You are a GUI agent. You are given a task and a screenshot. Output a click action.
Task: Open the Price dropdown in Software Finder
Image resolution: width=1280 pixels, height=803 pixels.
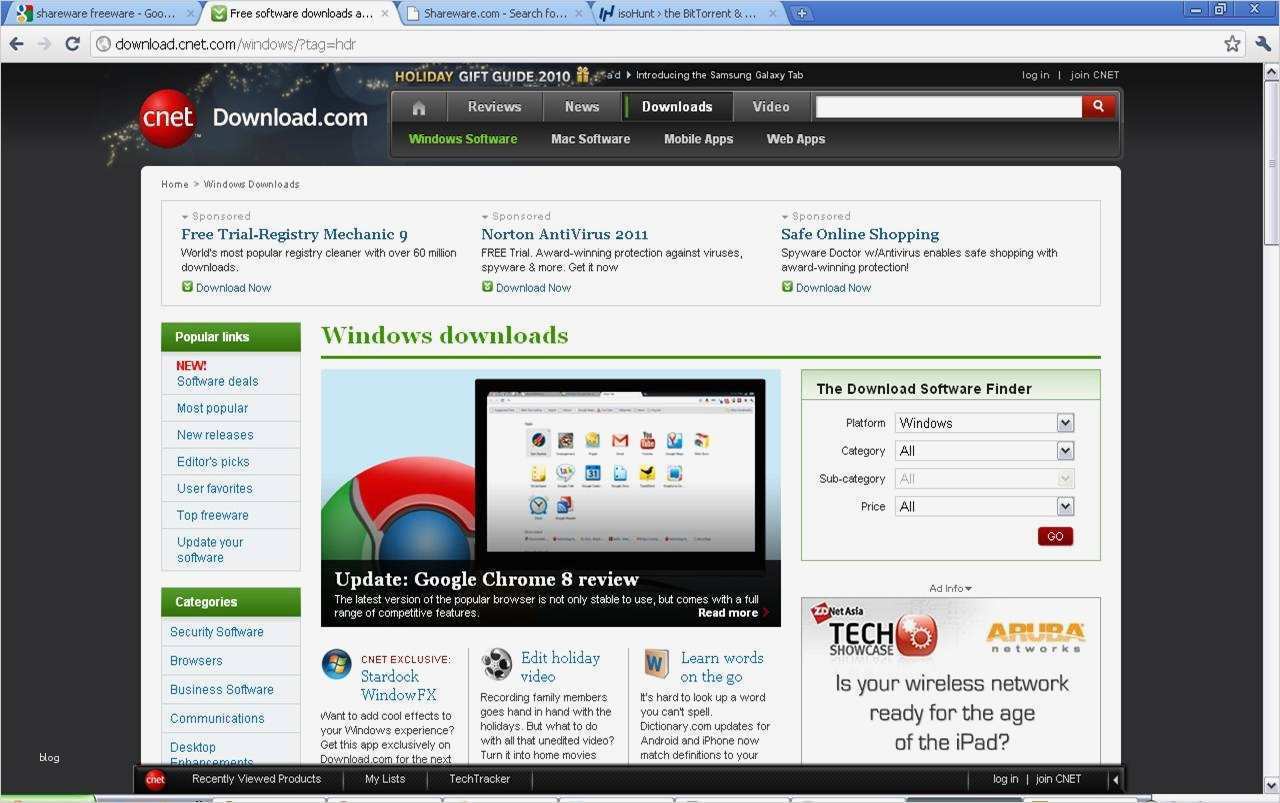(984, 507)
